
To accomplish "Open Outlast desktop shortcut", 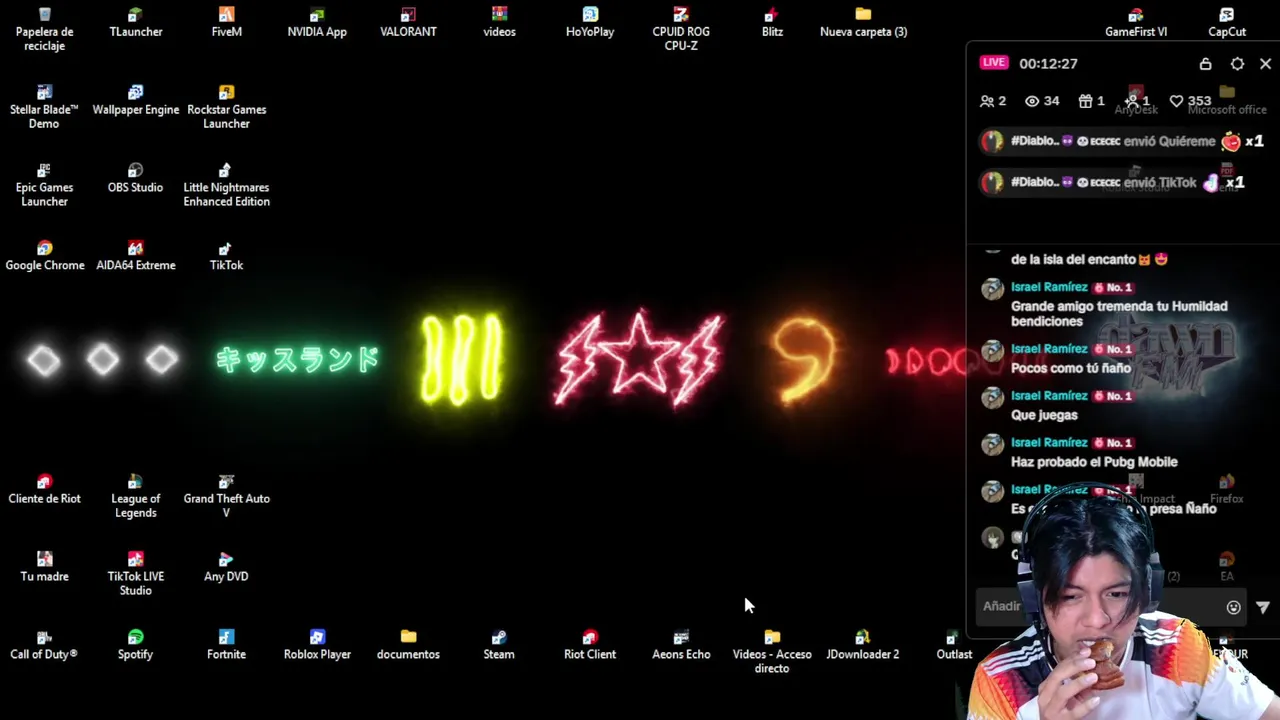I will (953, 645).
